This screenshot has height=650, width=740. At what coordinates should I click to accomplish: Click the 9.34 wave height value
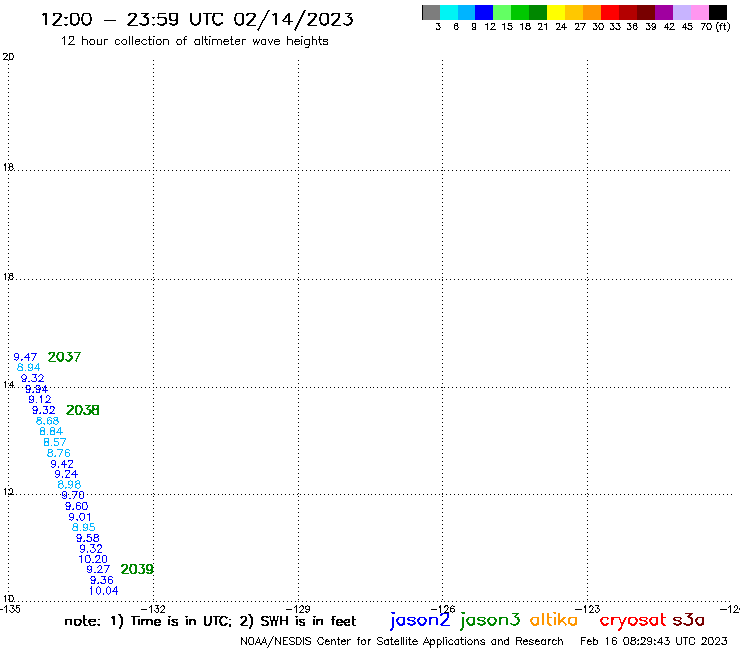tap(36, 389)
